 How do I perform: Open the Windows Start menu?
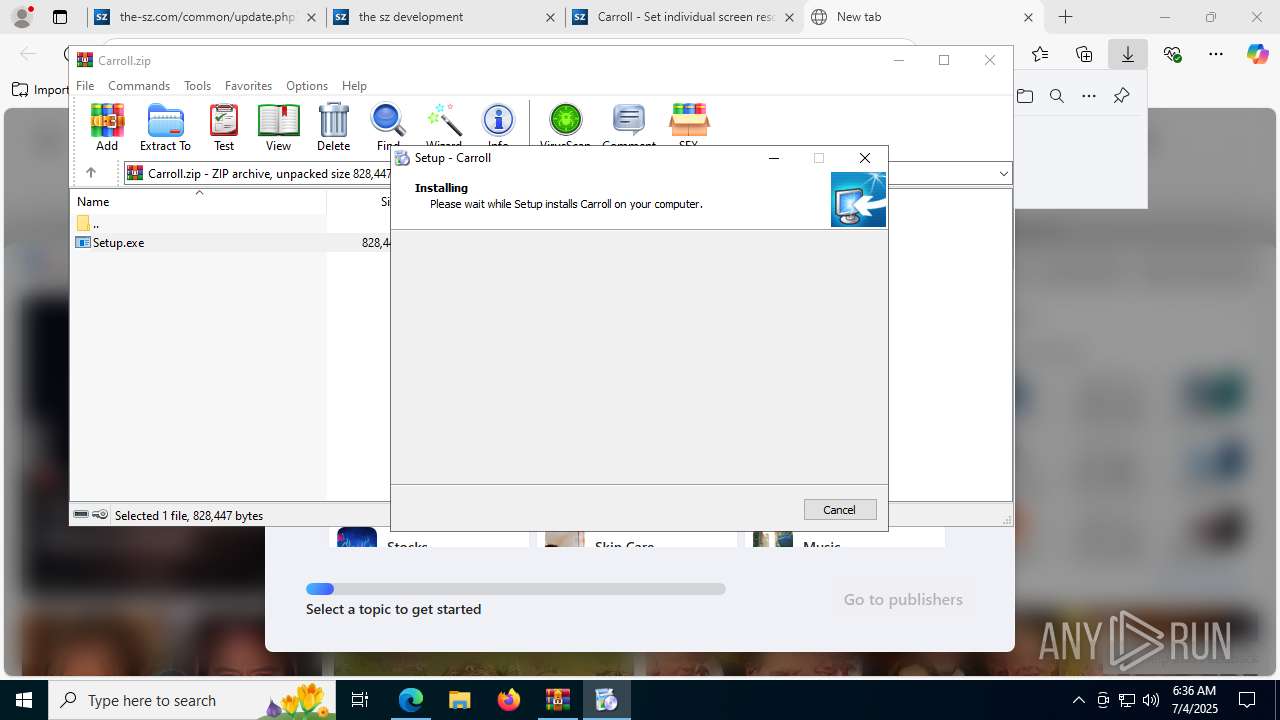click(24, 700)
